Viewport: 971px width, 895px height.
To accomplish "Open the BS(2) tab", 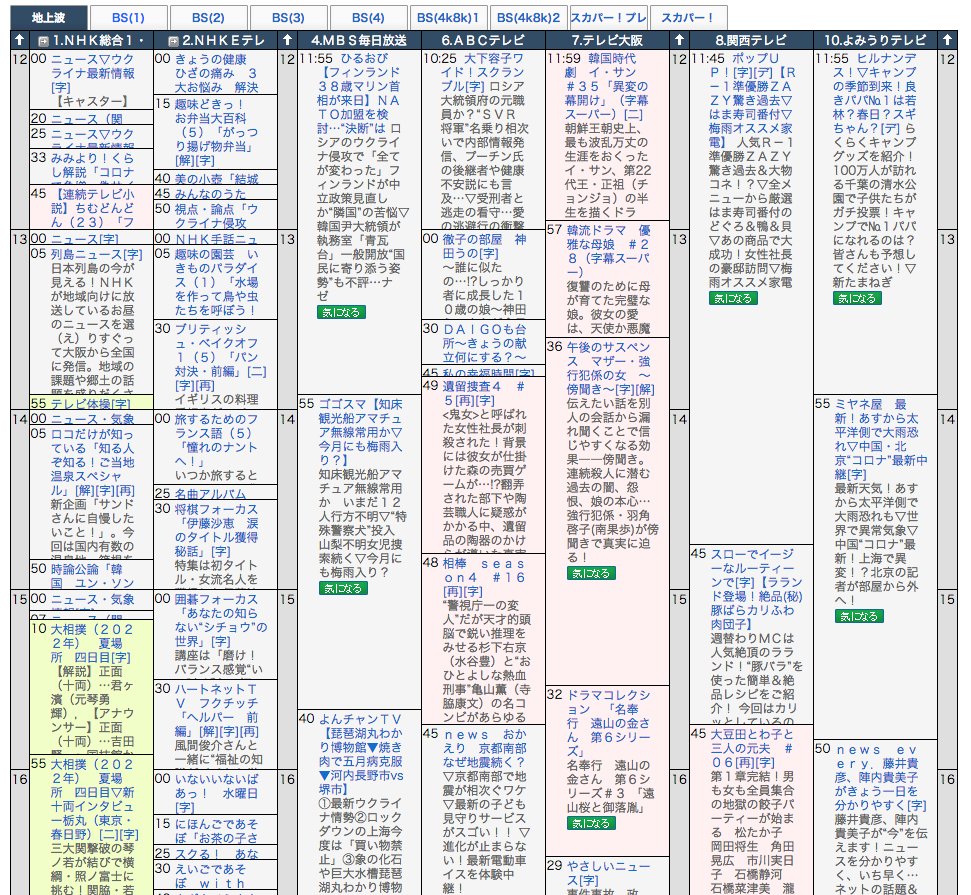I will point(208,18).
